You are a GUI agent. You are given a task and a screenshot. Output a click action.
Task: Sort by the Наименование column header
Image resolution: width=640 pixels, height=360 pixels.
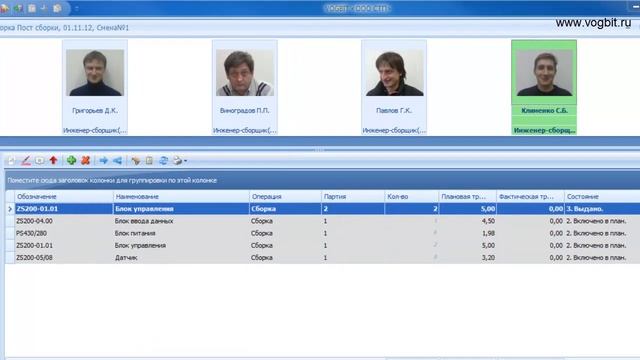coord(181,196)
